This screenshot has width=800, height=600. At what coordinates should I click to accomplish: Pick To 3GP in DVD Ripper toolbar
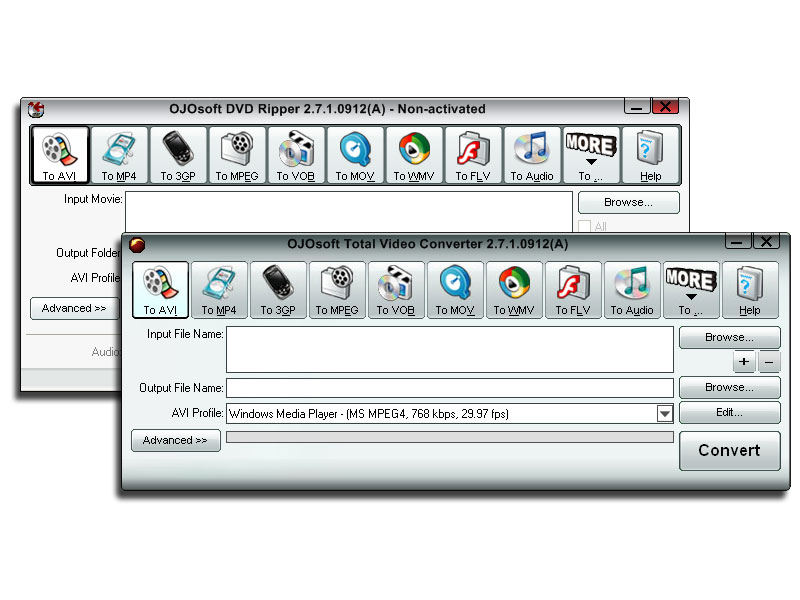pyautogui.click(x=178, y=155)
